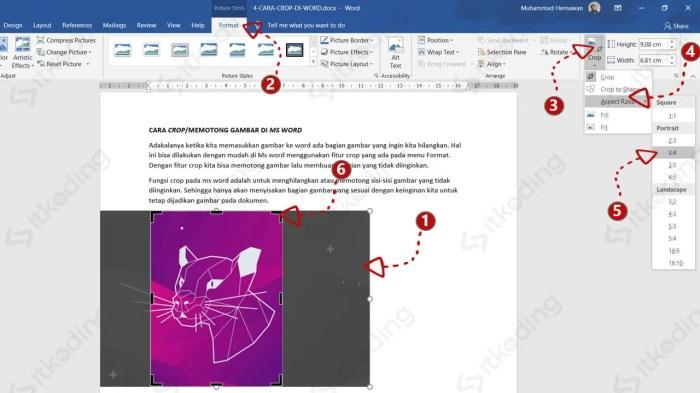700x393 pixels.
Task: Open Ribbon Display Options in title bar
Action: tap(618, 8)
